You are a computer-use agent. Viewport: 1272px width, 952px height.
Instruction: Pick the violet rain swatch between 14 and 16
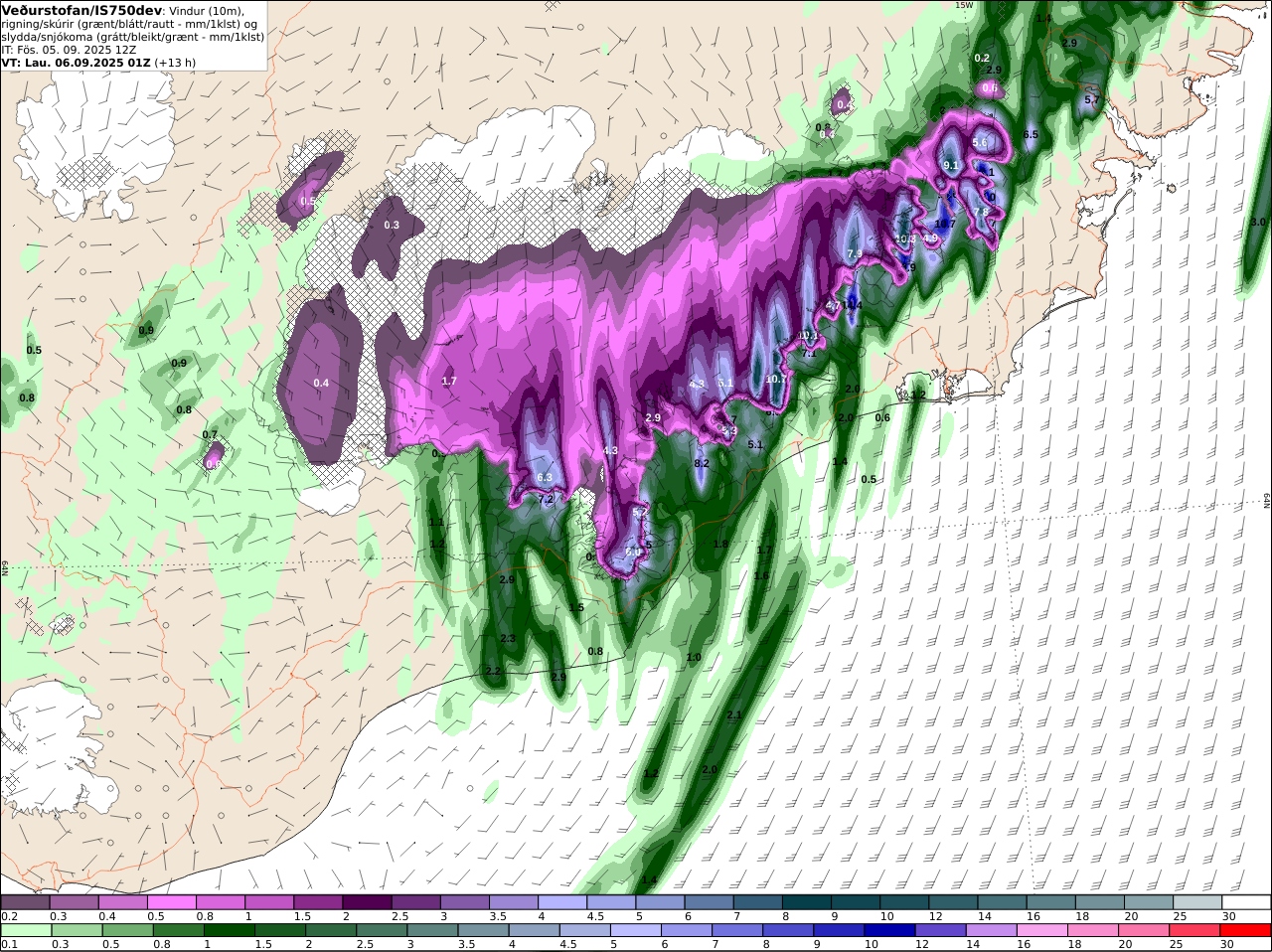click(991, 930)
